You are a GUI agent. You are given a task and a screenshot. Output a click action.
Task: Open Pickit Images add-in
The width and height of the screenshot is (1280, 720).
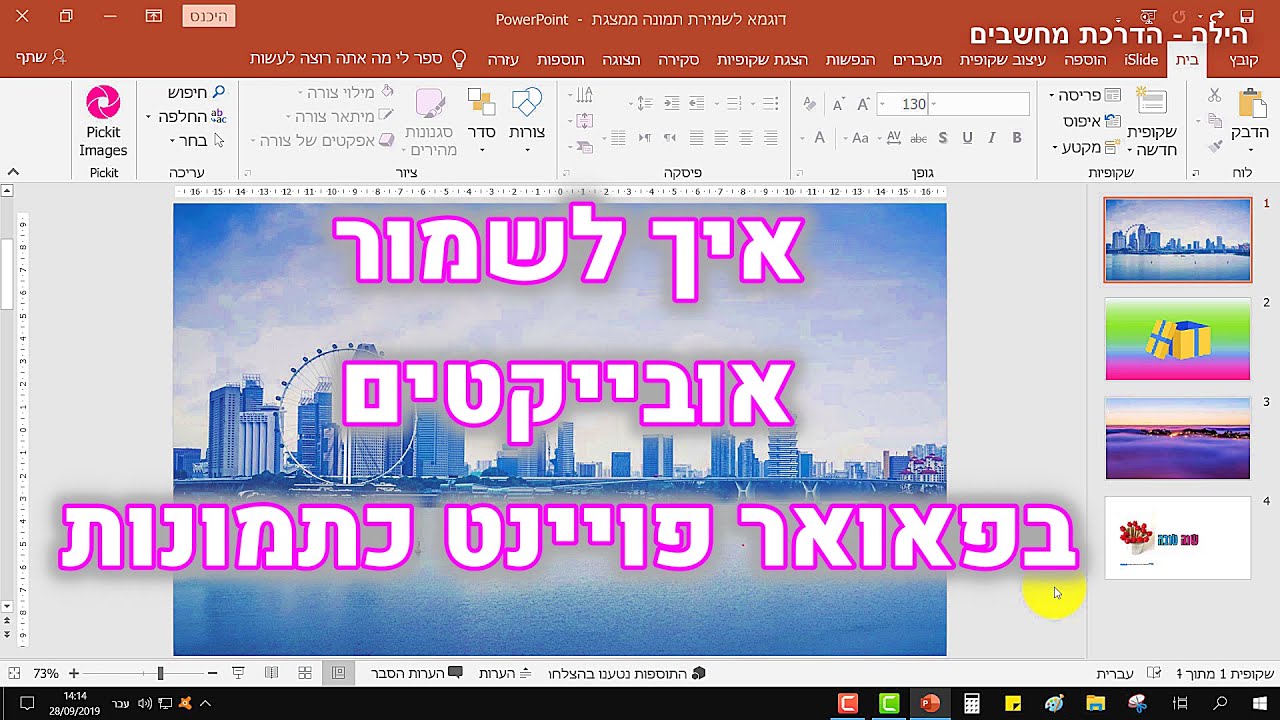point(103,122)
